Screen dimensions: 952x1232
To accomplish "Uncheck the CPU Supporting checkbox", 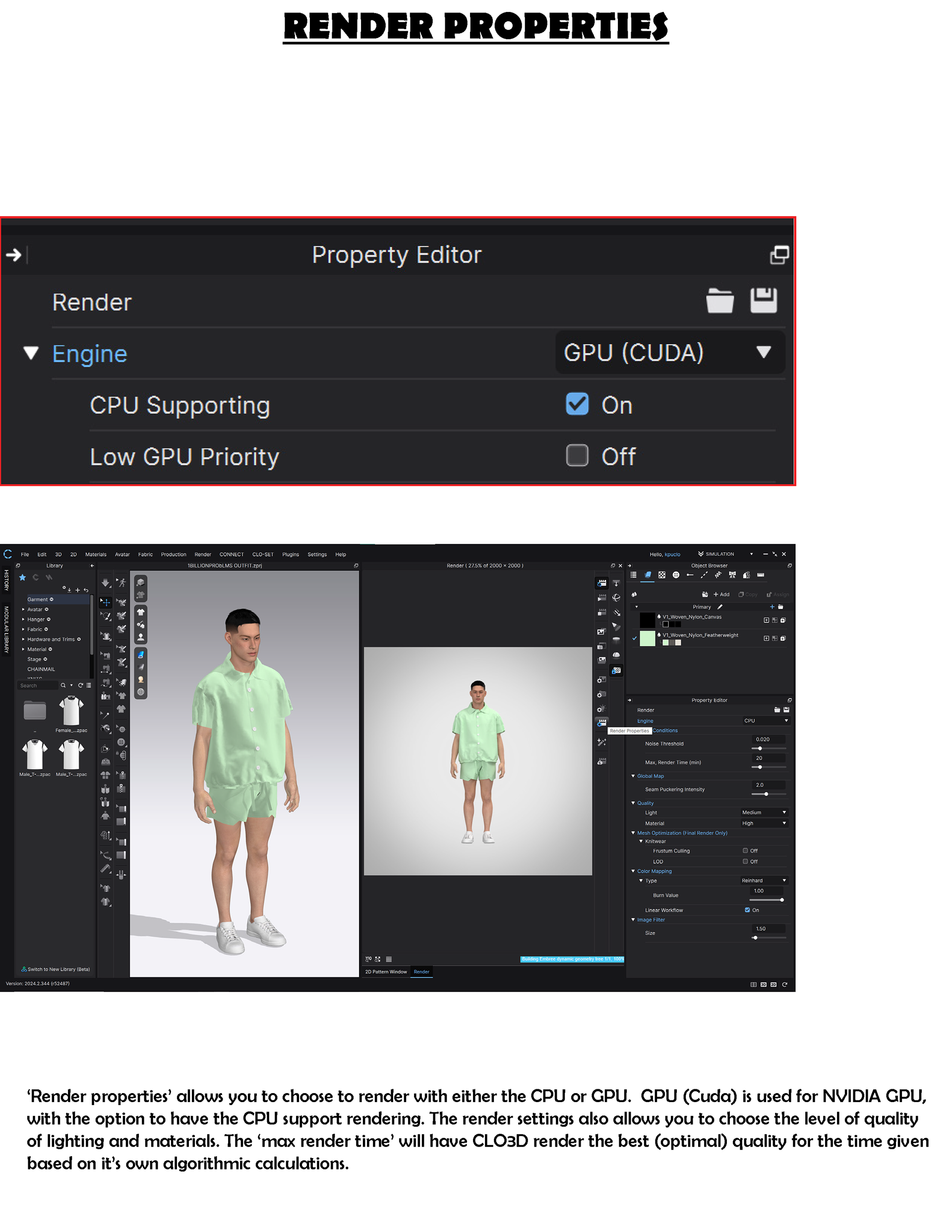I will [577, 404].
